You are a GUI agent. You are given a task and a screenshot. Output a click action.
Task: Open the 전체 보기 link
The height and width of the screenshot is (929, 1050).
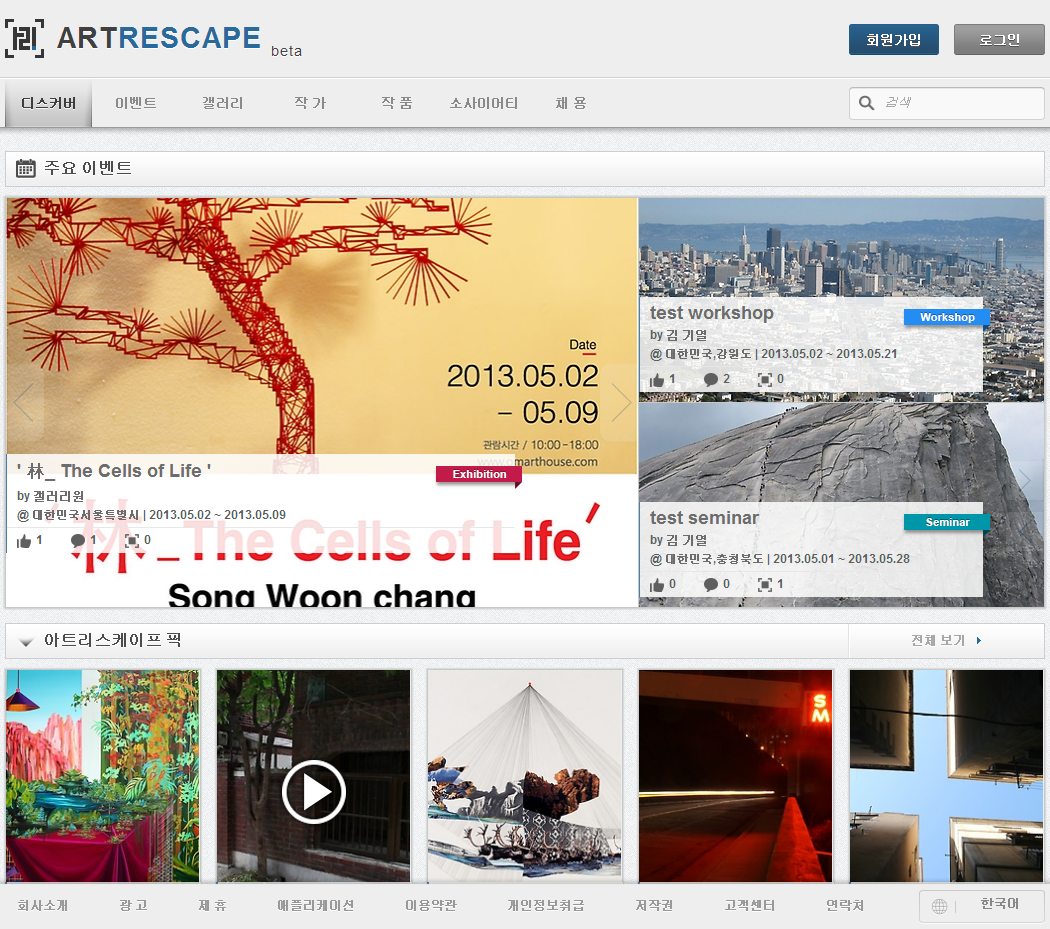pyautogui.click(x=946, y=640)
